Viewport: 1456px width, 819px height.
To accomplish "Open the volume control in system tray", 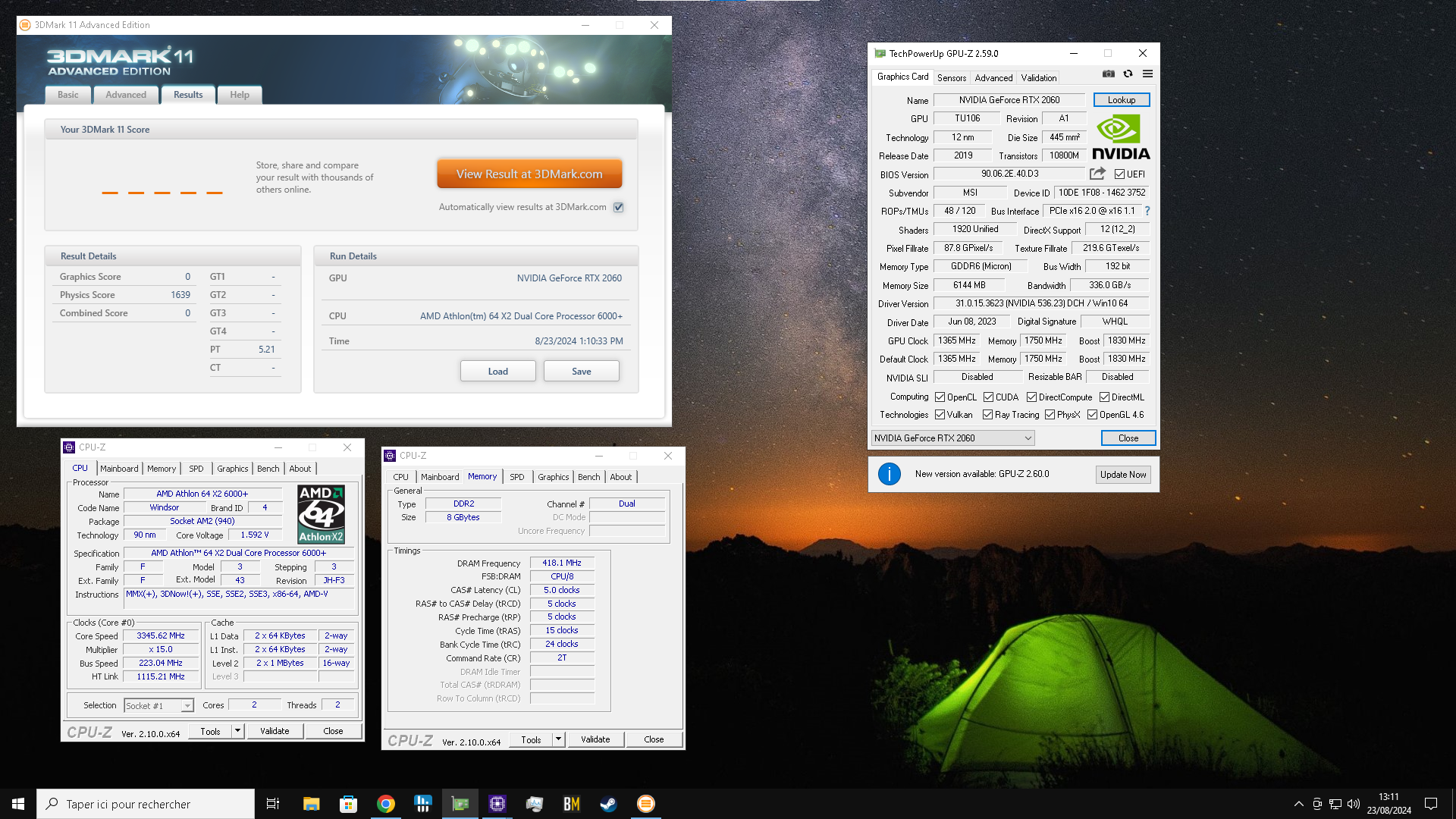I will [x=1354, y=804].
